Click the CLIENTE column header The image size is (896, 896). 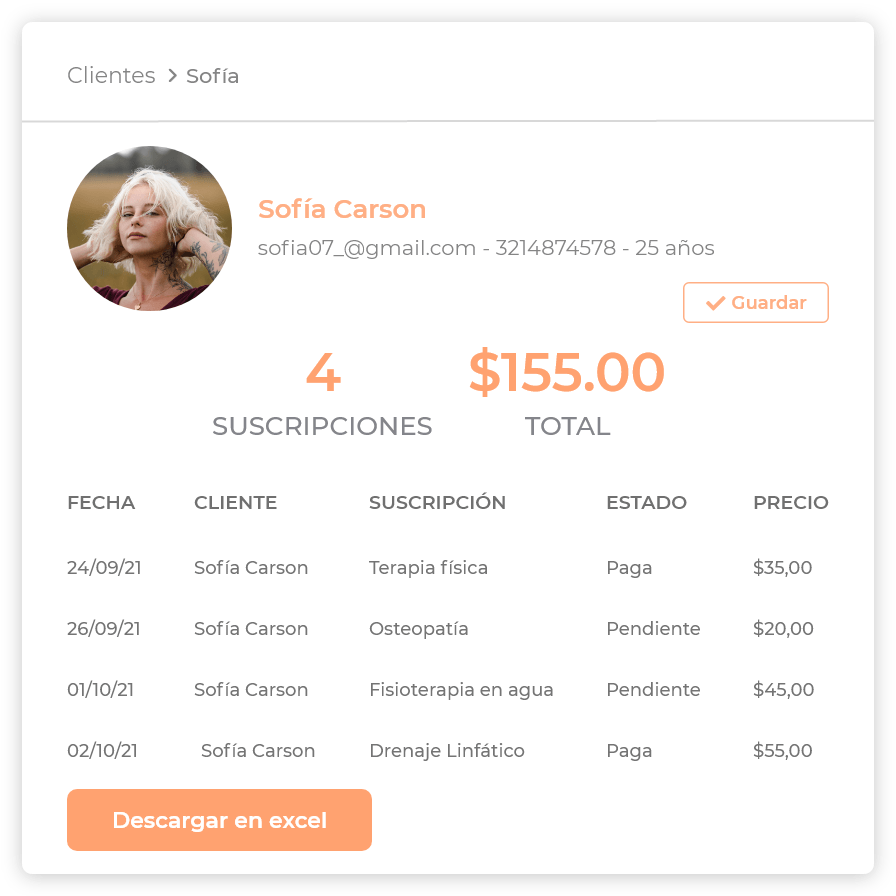(x=235, y=503)
